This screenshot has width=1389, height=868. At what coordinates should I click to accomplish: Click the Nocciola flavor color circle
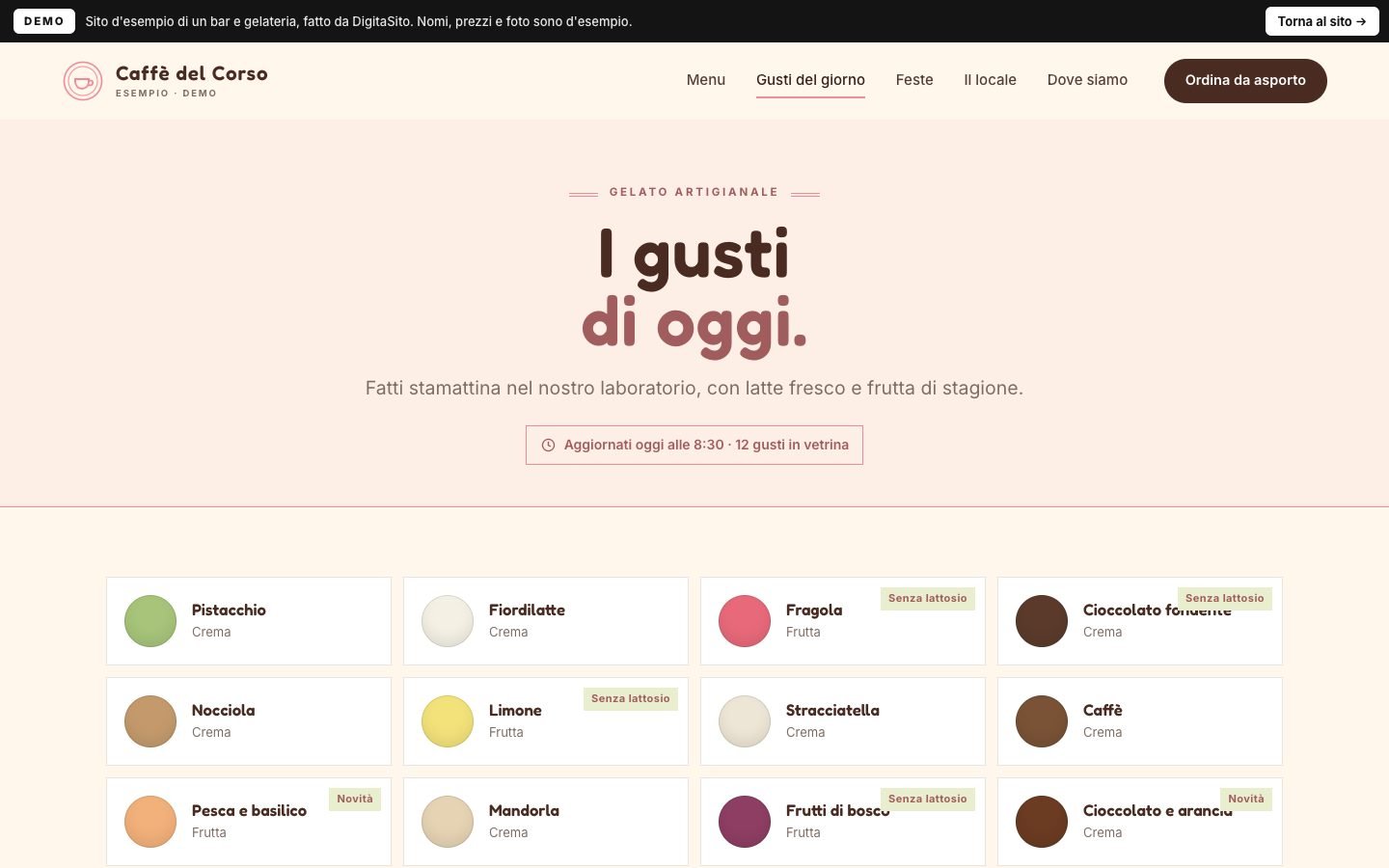pos(150,721)
